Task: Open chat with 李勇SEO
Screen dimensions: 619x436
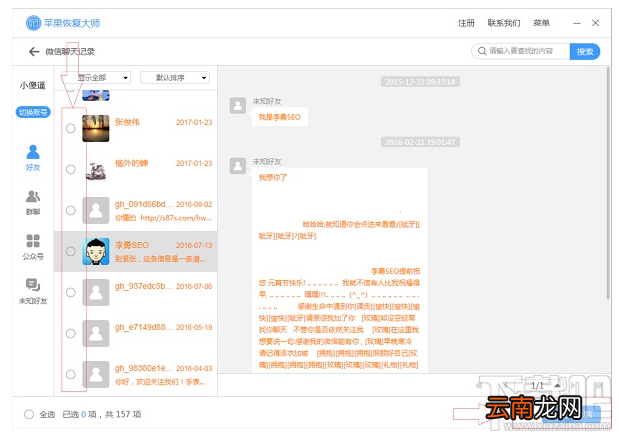Action: point(136,251)
